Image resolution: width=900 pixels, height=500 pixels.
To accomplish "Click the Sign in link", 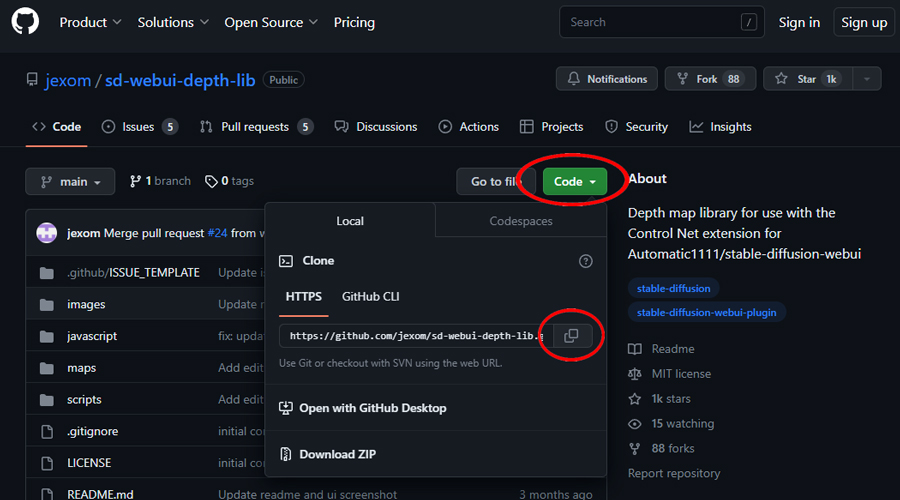I will 799,22.
